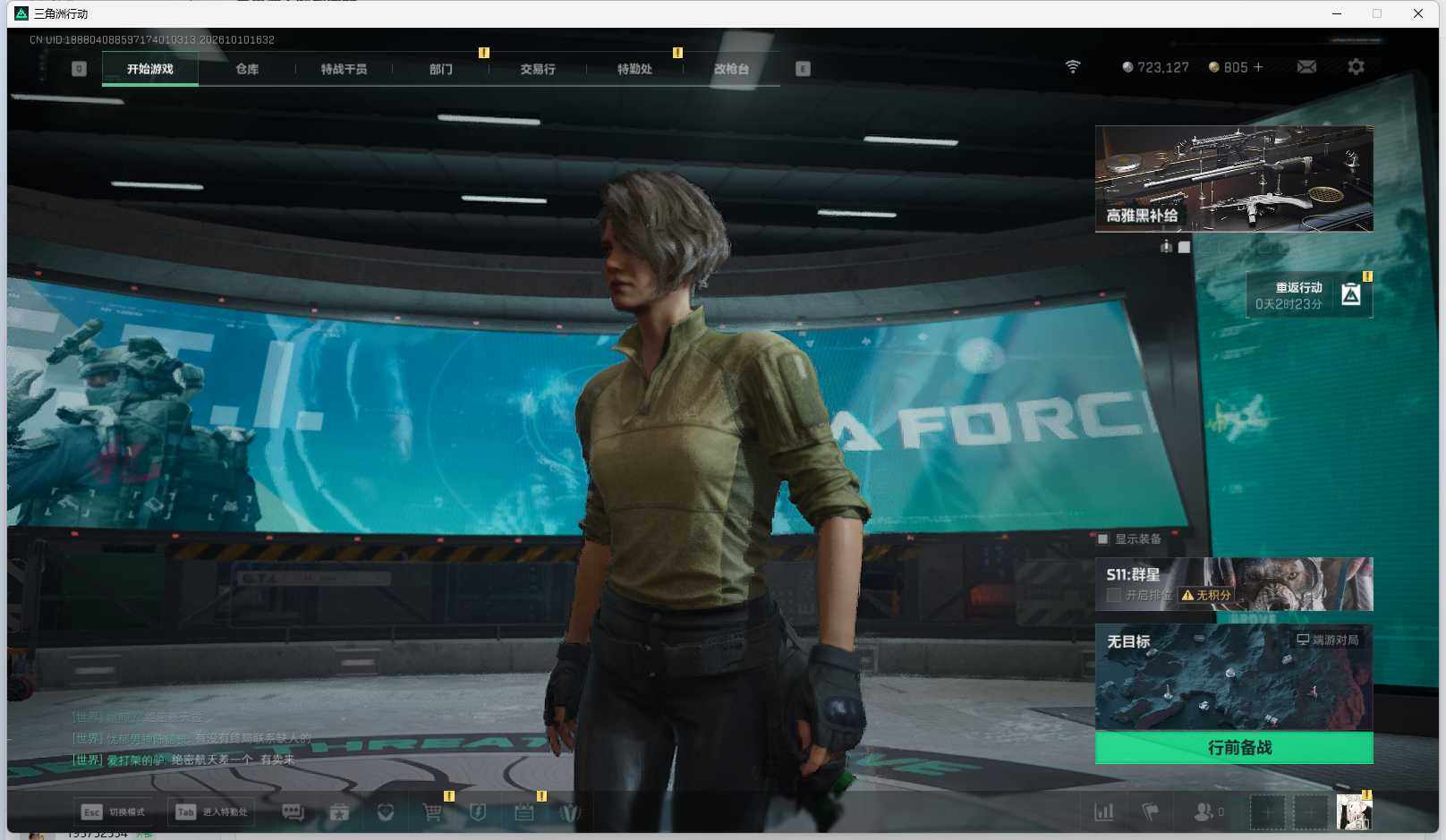Open the shopping cart store icon
Viewport: 1446px width, 840px height.
pos(432,812)
